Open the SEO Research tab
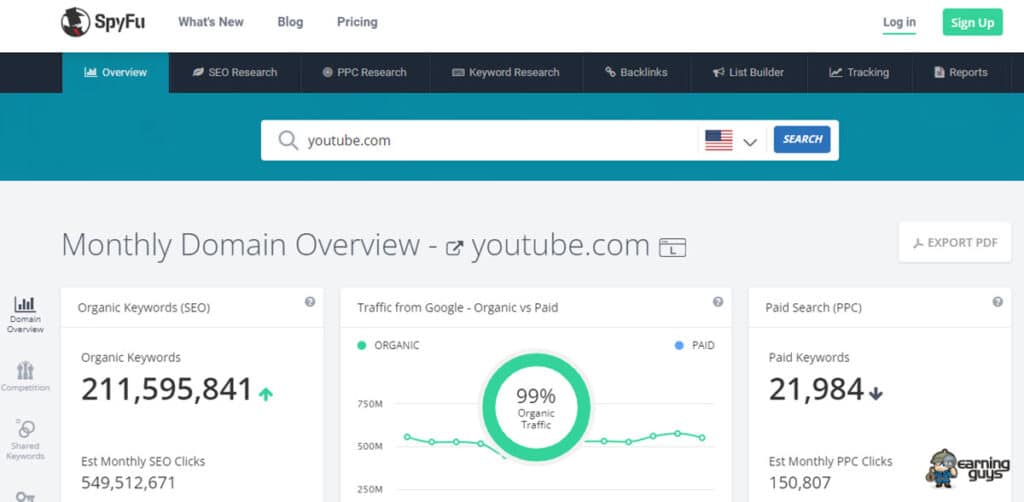 pos(234,72)
